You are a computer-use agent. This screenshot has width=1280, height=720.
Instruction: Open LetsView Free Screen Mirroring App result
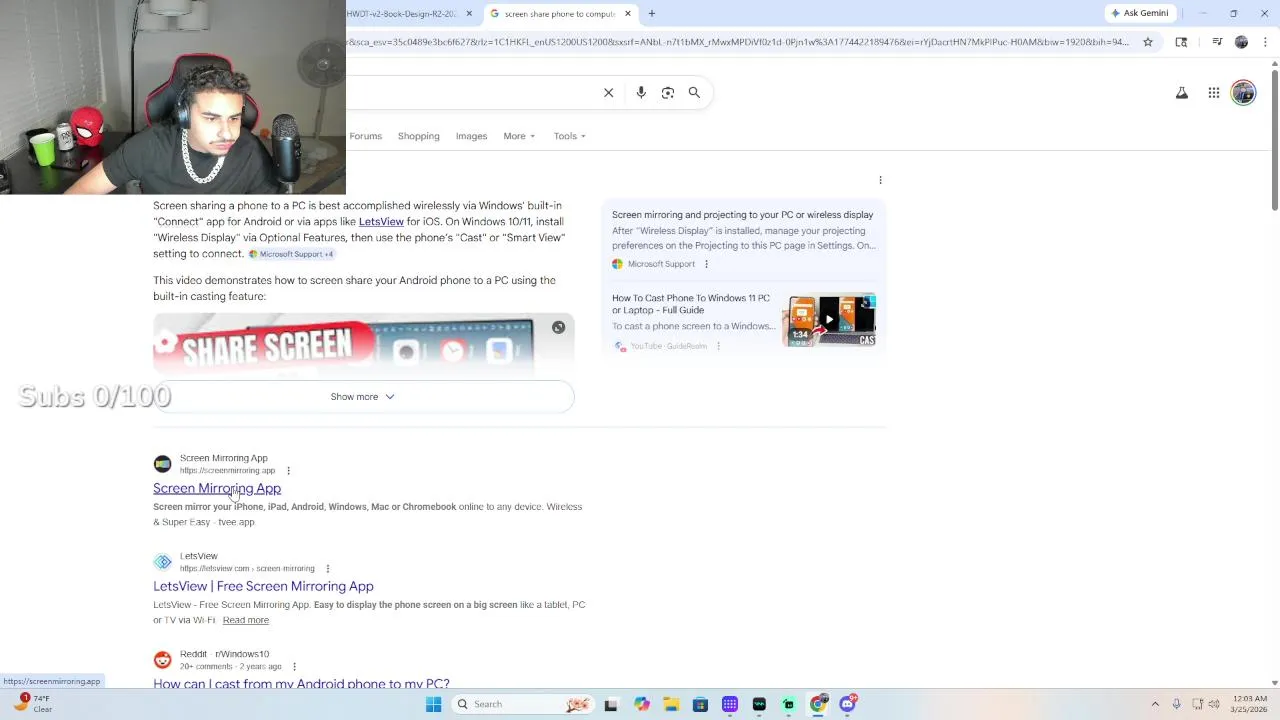(263, 586)
